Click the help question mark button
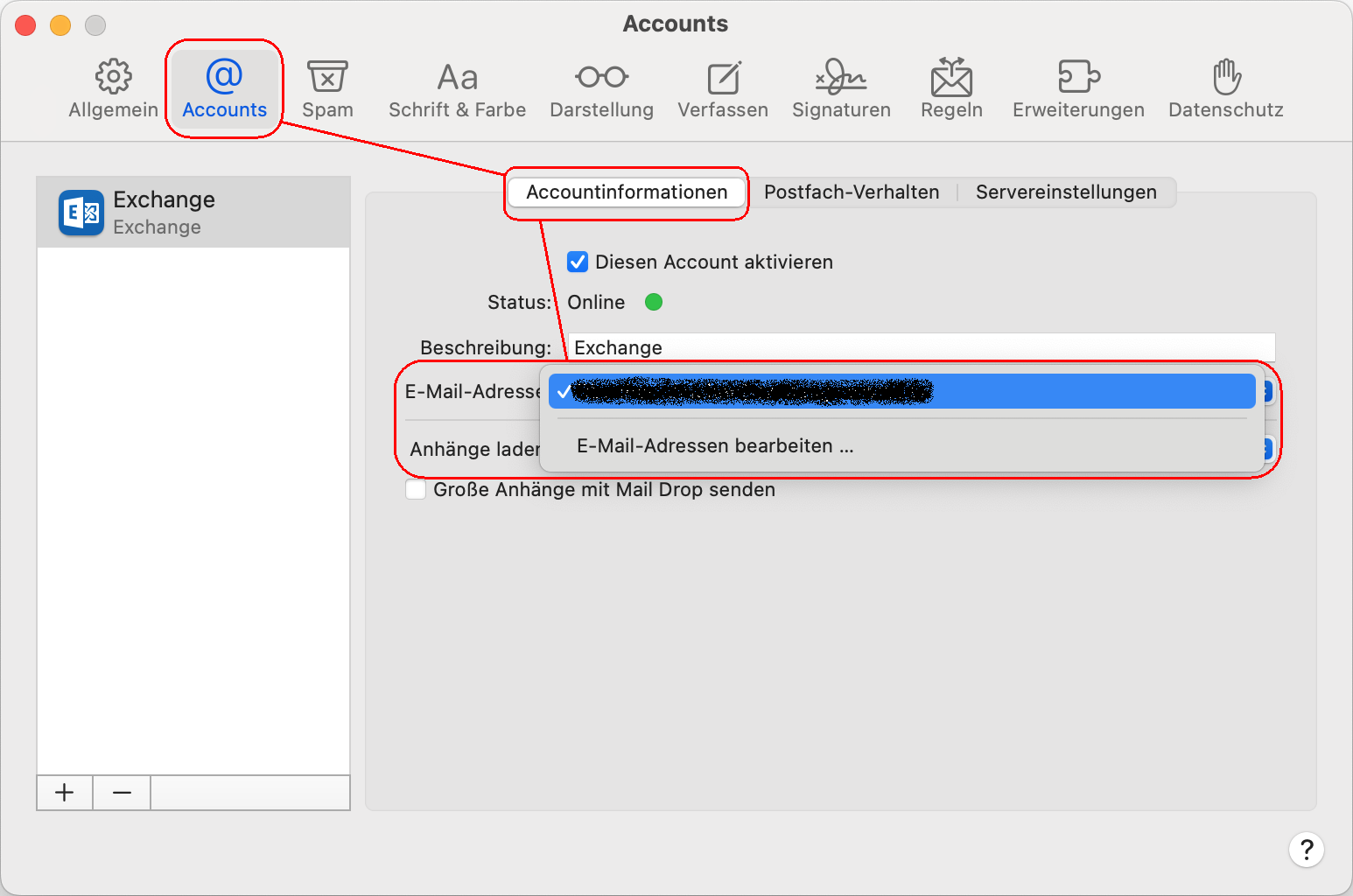1353x896 pixels. [1306, 850]
